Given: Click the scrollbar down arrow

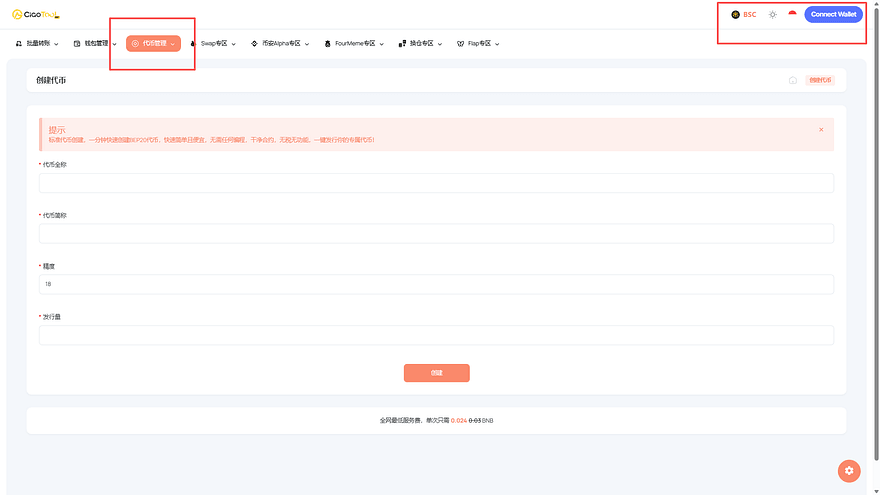Looking at the screenshot, I should [x=876, y=492].
